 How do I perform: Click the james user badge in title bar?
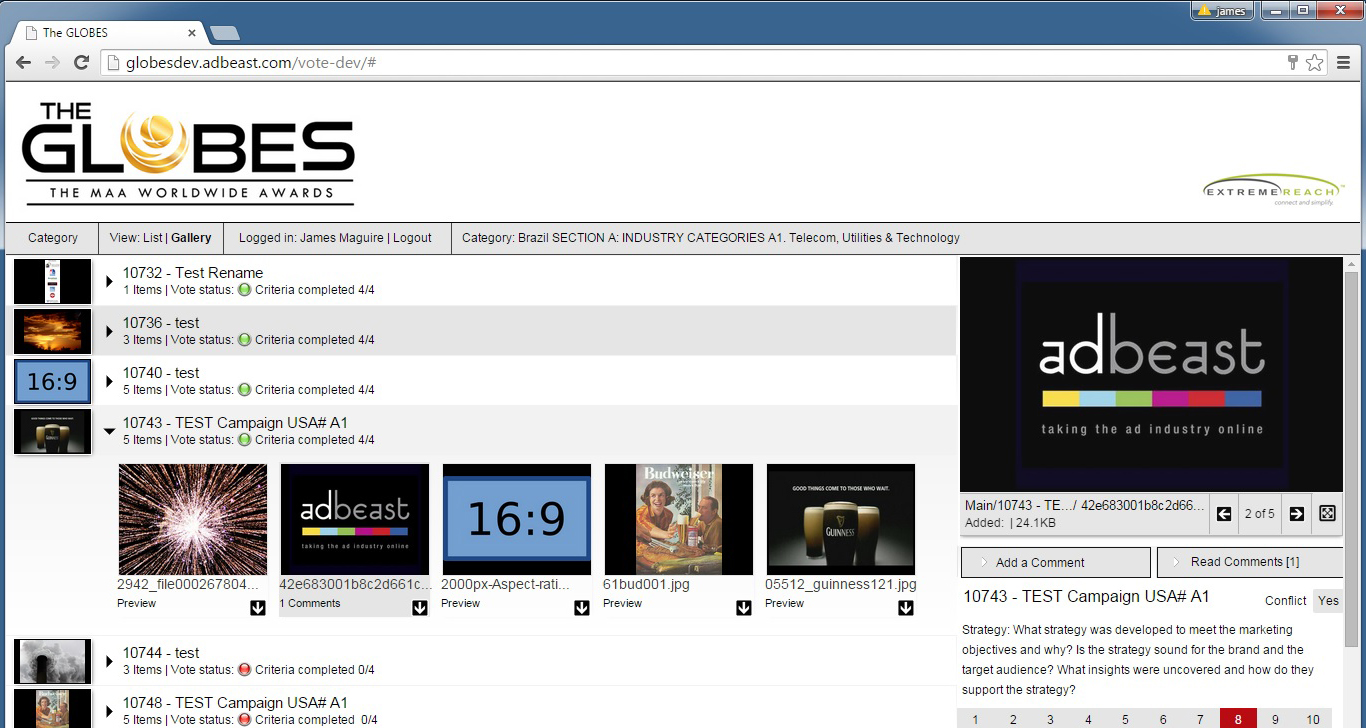[x=1222, y=11]
